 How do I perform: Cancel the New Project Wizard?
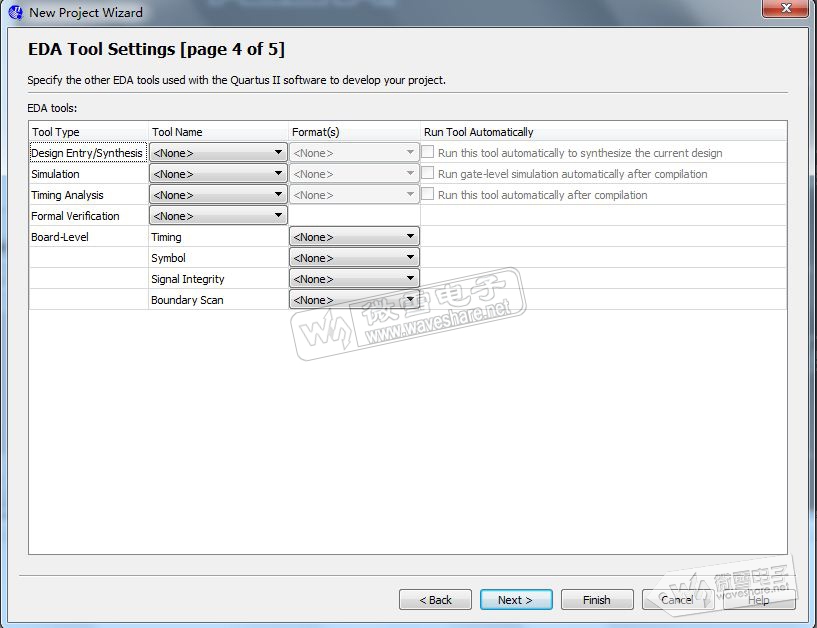click(x=678, y=600)
